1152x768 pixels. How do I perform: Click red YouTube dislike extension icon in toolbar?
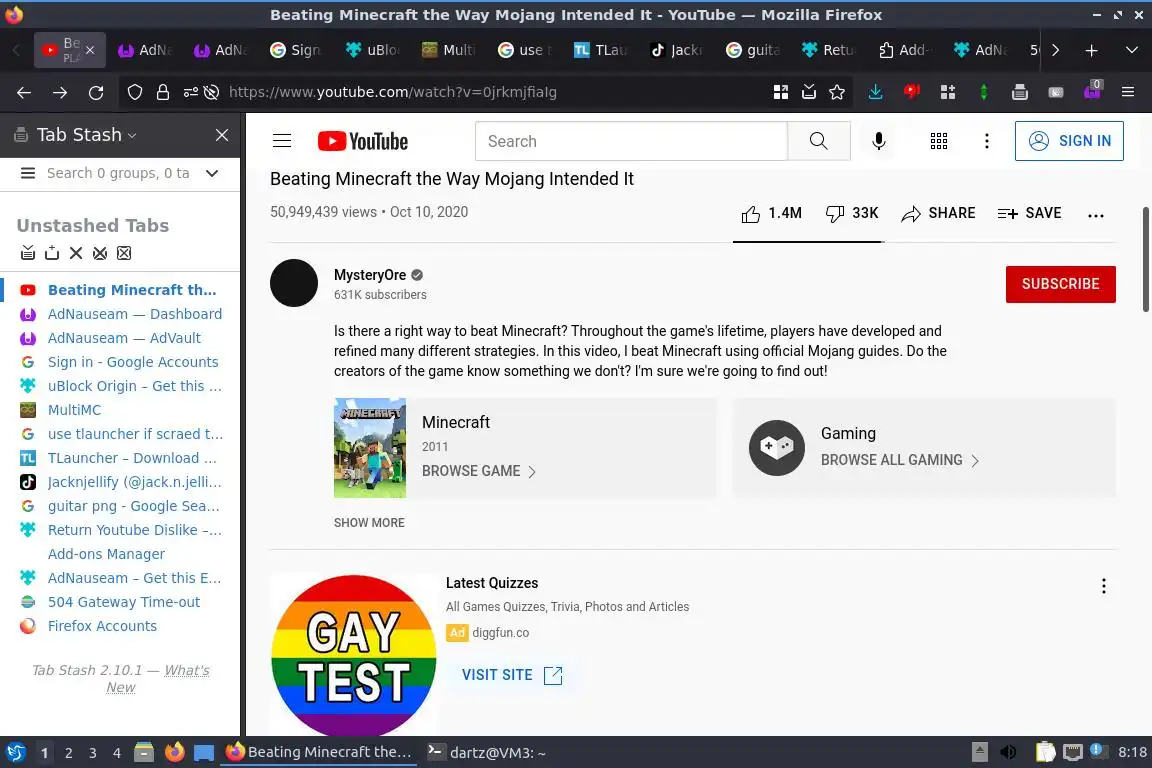pyautogui.click(x=912, y=93)
